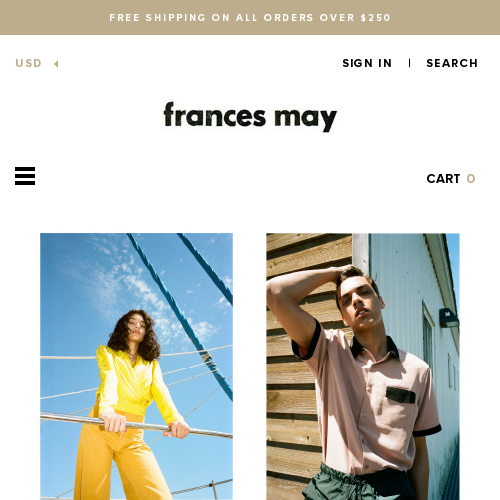The height and width of the screenshot is (500, 500).
Task: Click the frances may logo
Action: tap(250, 117)
